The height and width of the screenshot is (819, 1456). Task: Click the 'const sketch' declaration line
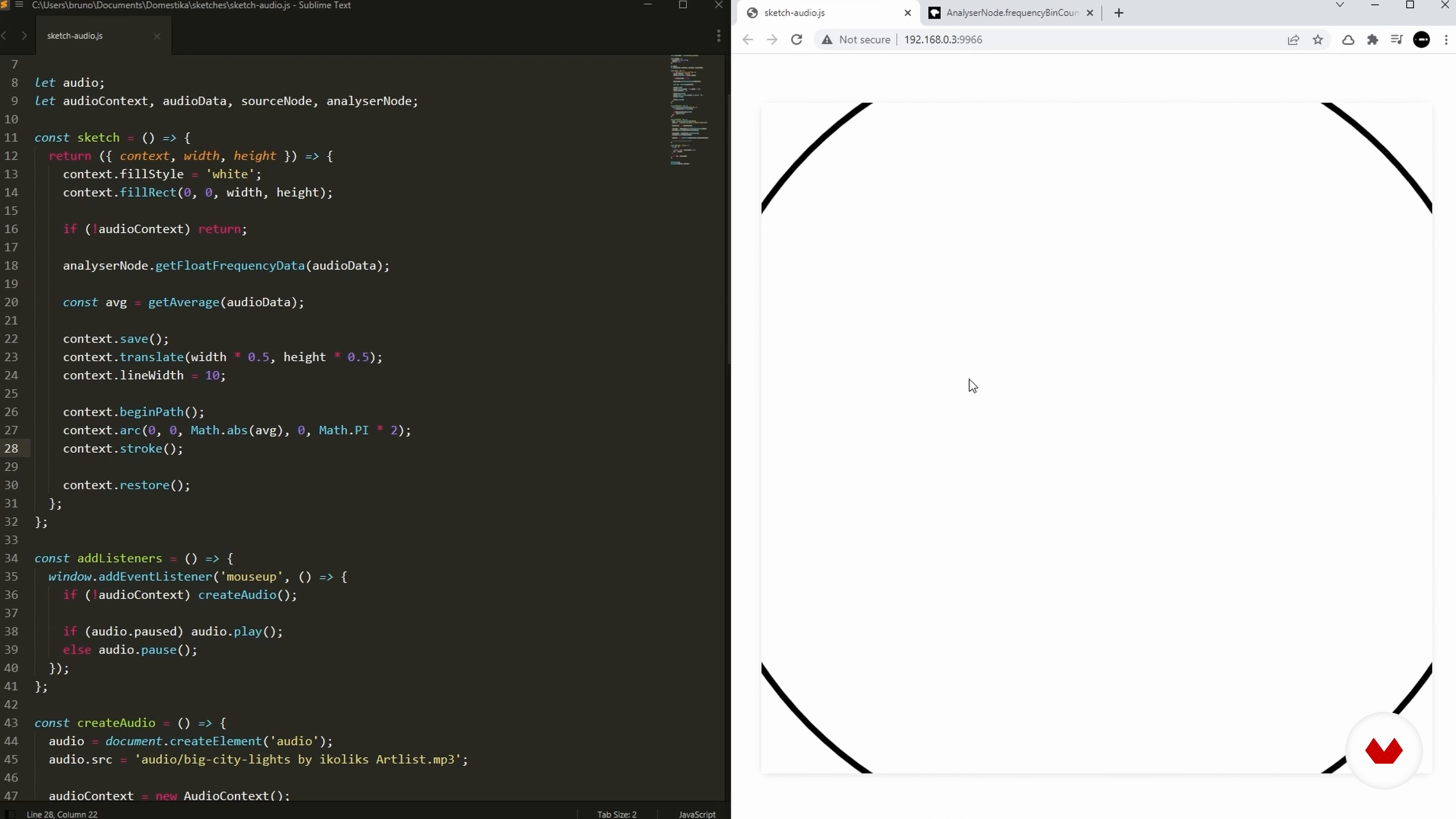coord(113,137)
